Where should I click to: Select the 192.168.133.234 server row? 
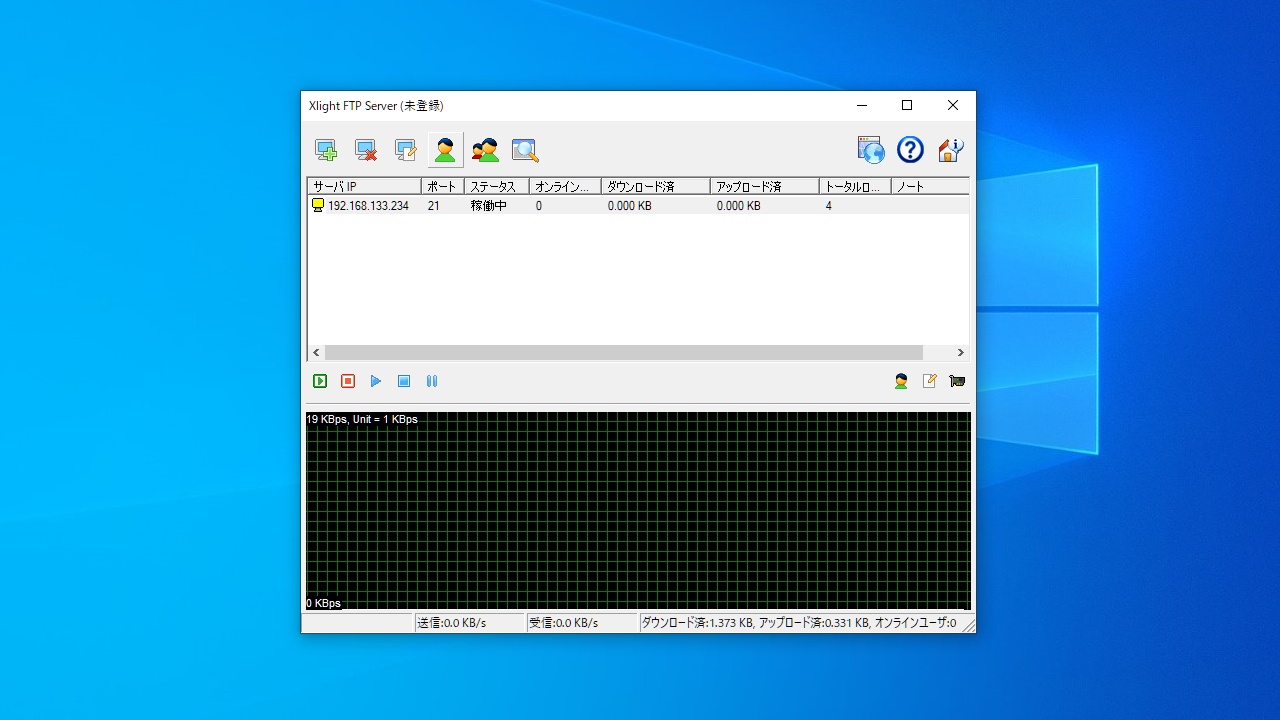coord(638,206)
